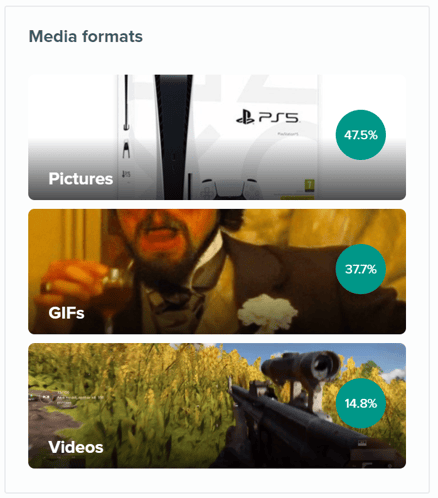This screenshot has width=438, height=498.
Task: Click the rifle scope in the Videos image
Action: pyautogui.click(x=301, y=366)
